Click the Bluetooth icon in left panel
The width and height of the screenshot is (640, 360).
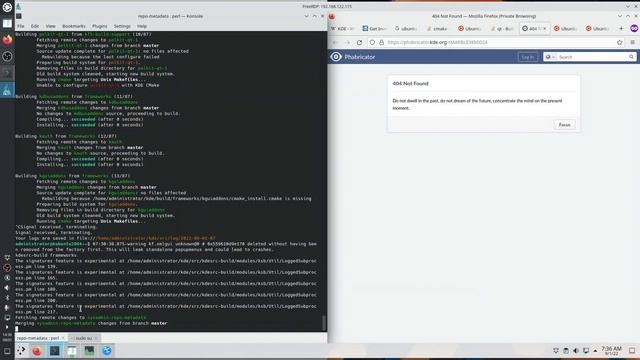(7, 298)
